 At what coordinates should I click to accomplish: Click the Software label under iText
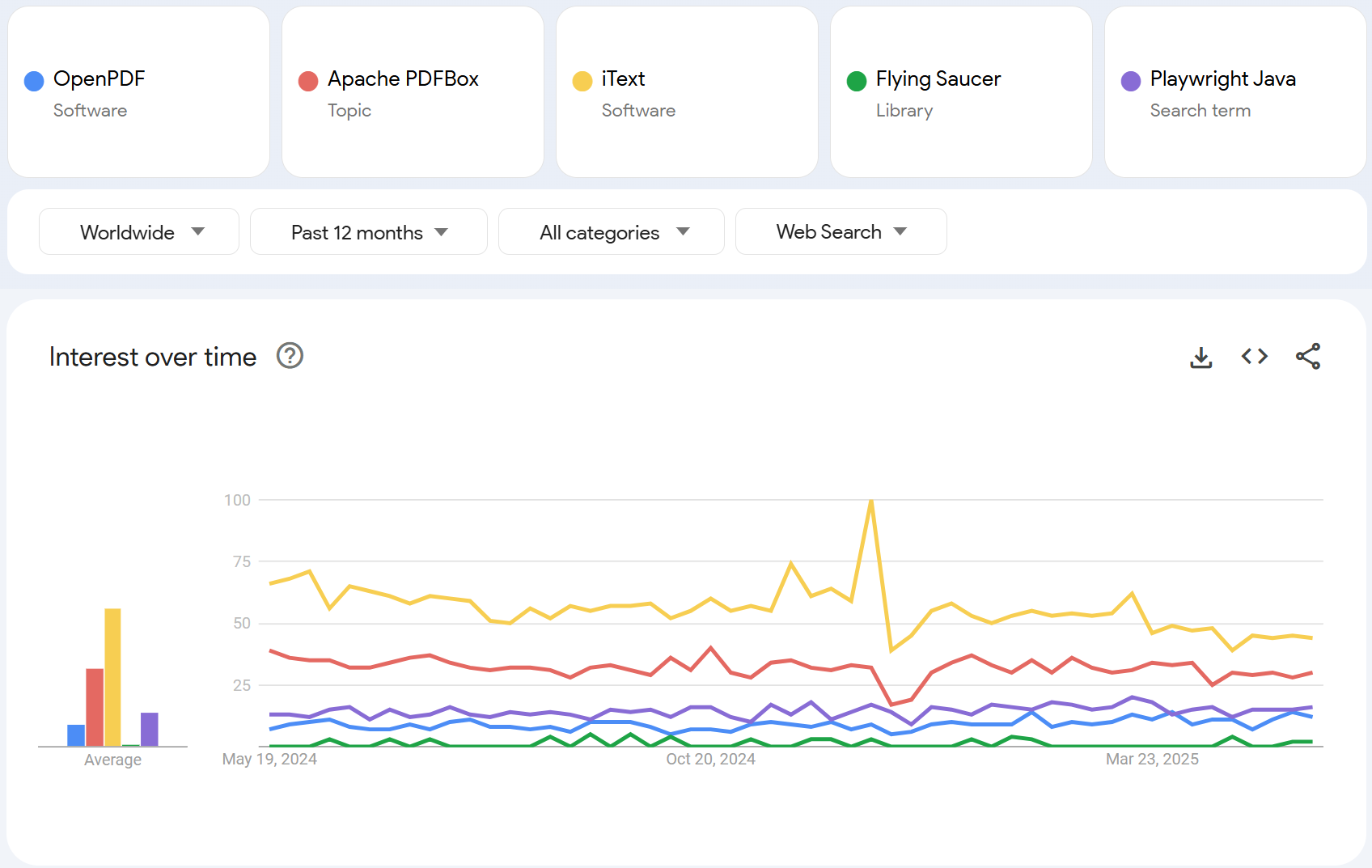click(638, 111)
